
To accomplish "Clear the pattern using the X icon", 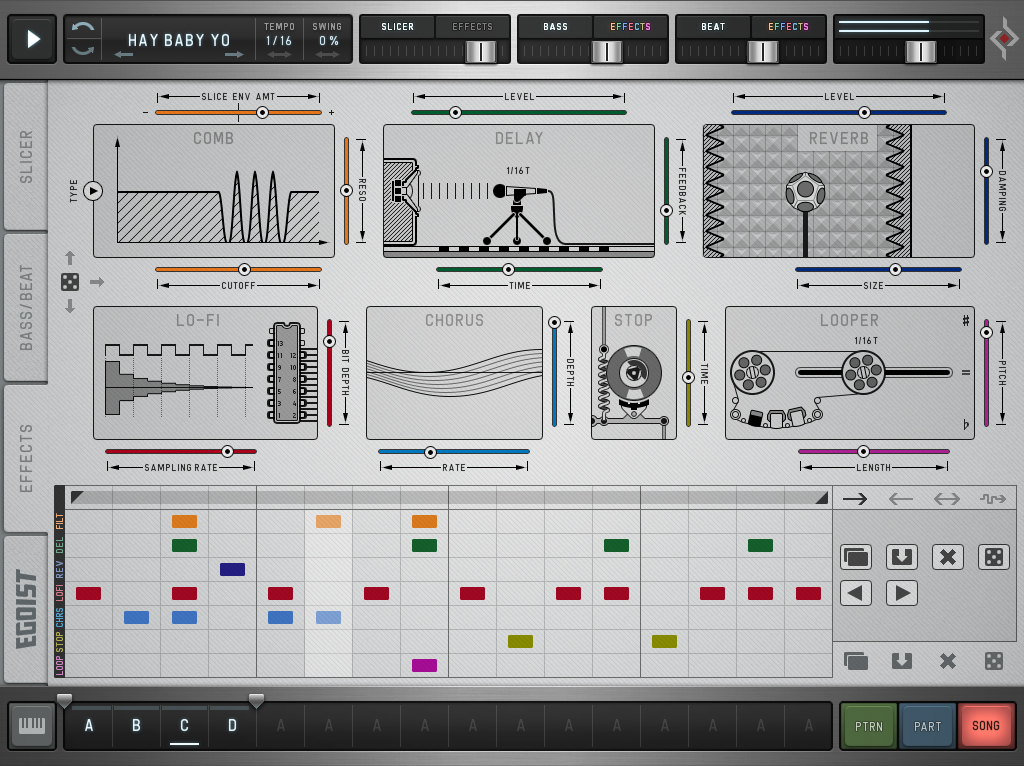I will pos(948,557).
